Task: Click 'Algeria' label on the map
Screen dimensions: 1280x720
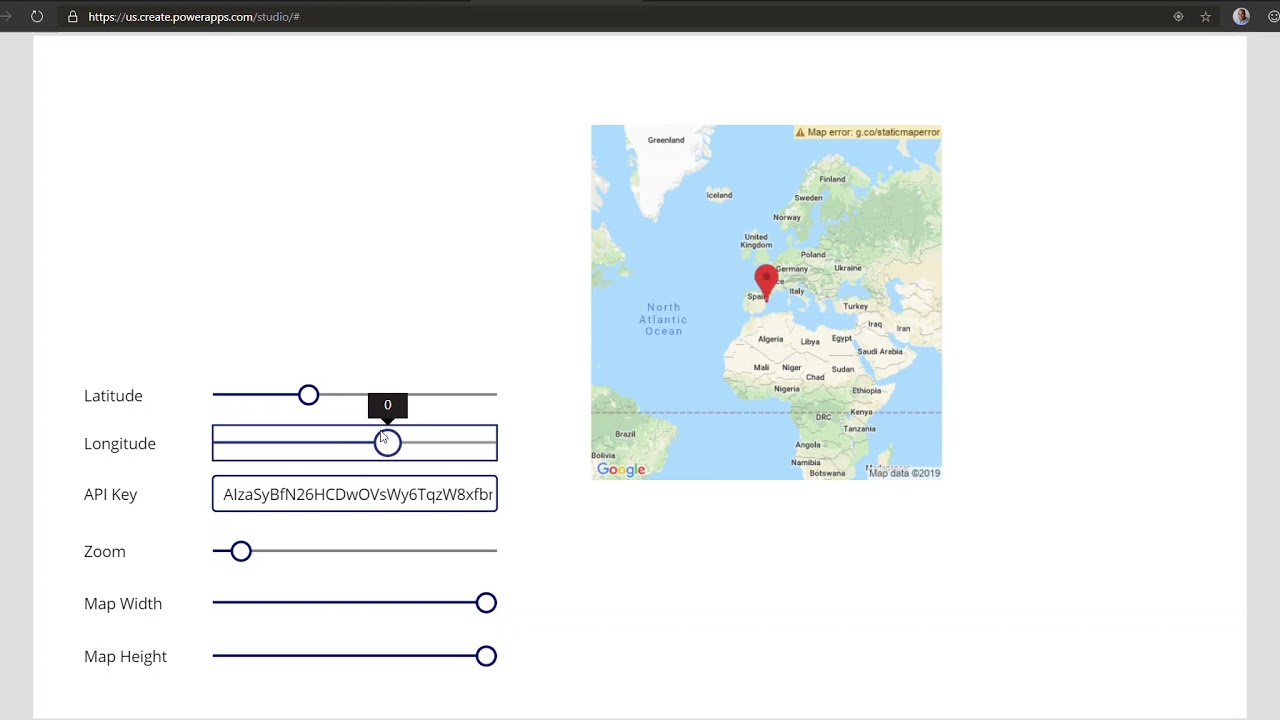Action: [x=771, y=339]
